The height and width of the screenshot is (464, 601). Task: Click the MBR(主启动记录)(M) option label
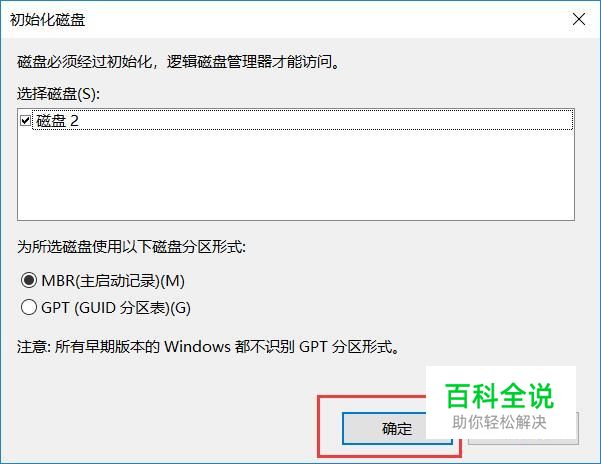[x=113, y=281]
